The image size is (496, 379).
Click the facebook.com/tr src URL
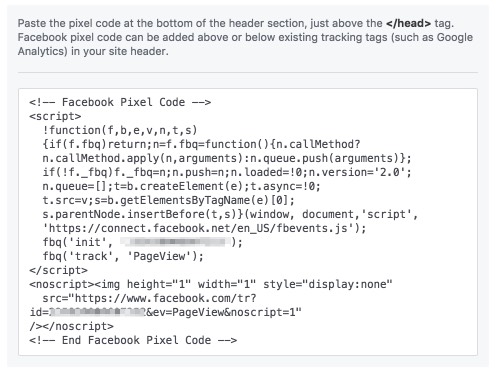(x=149, y=298)
